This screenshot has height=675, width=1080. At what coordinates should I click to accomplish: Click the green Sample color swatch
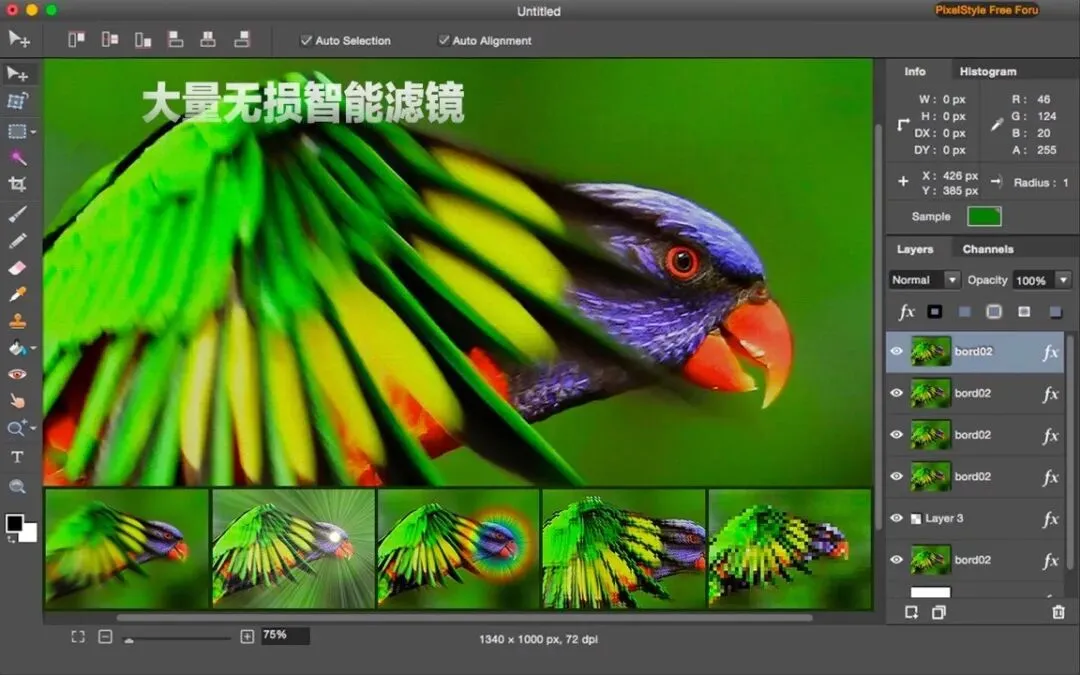[x=984, y=216]
